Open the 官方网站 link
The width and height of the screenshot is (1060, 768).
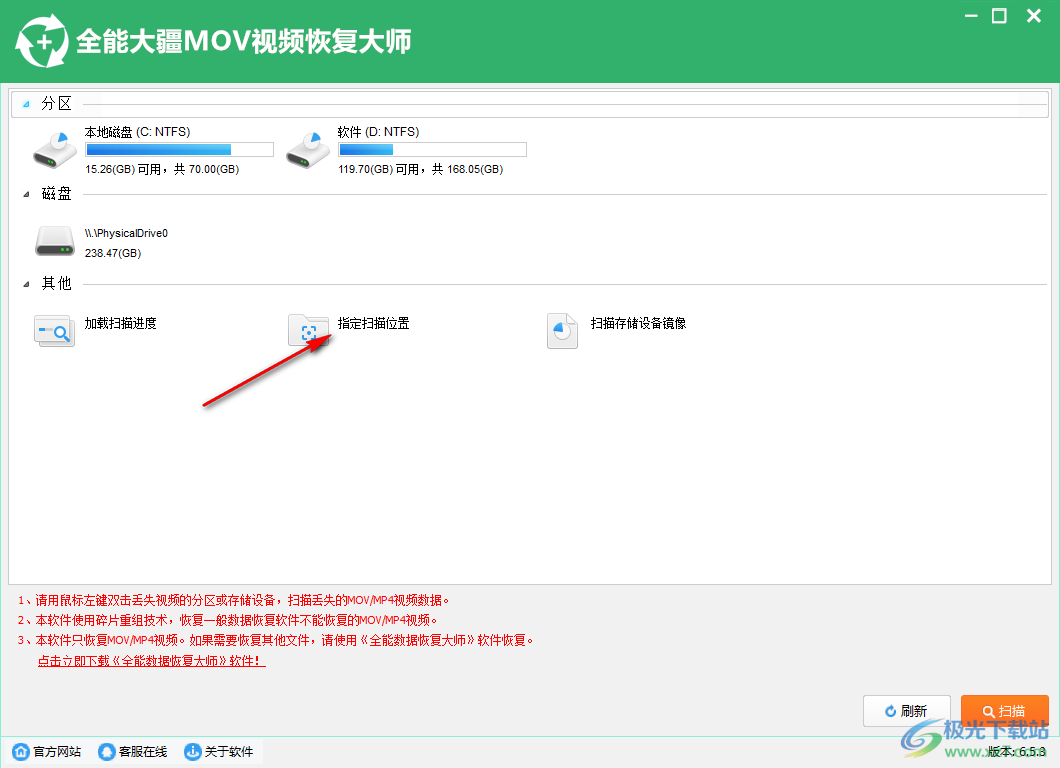57,751
